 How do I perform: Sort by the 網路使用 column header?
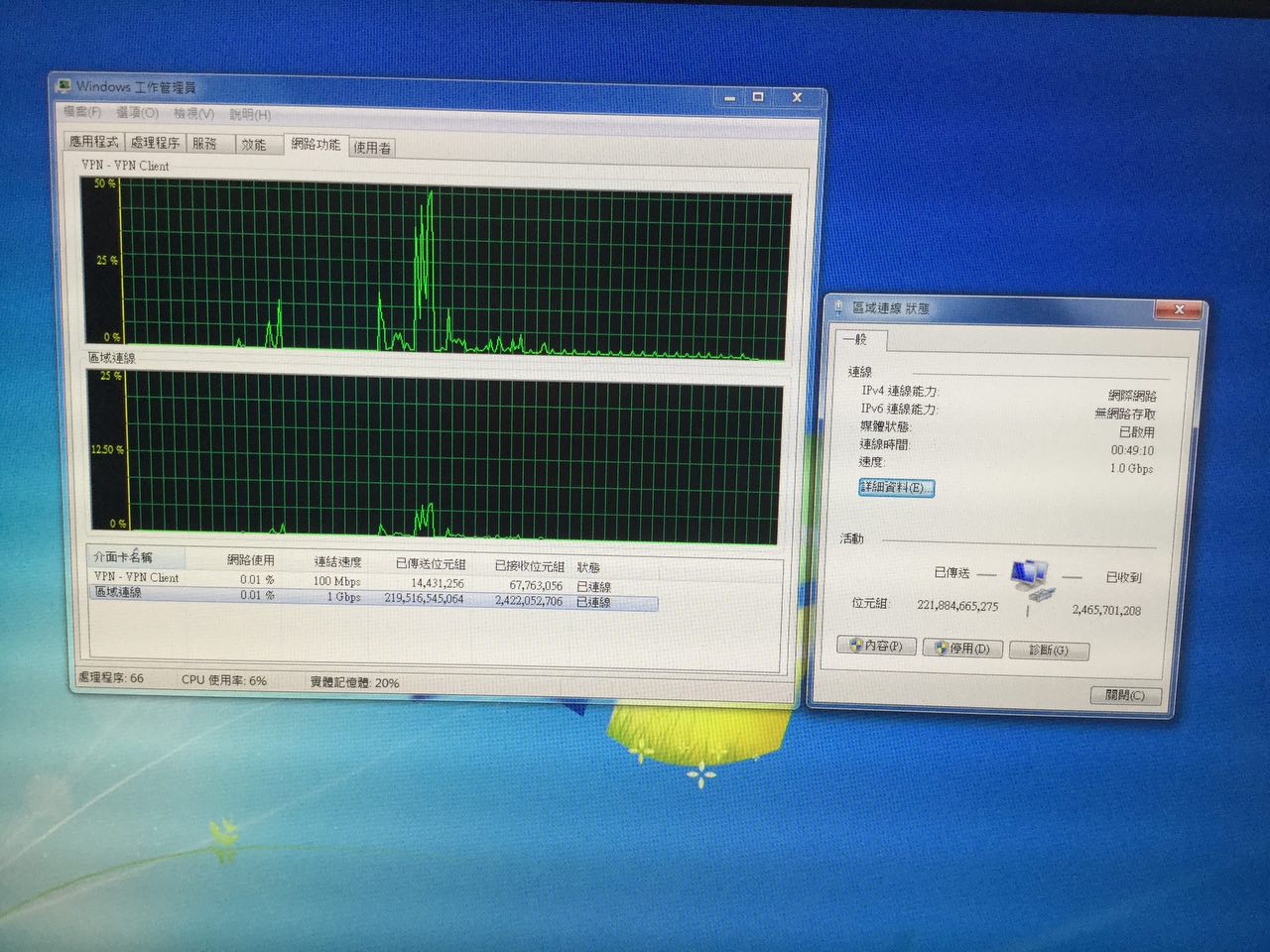click(250, 560)
